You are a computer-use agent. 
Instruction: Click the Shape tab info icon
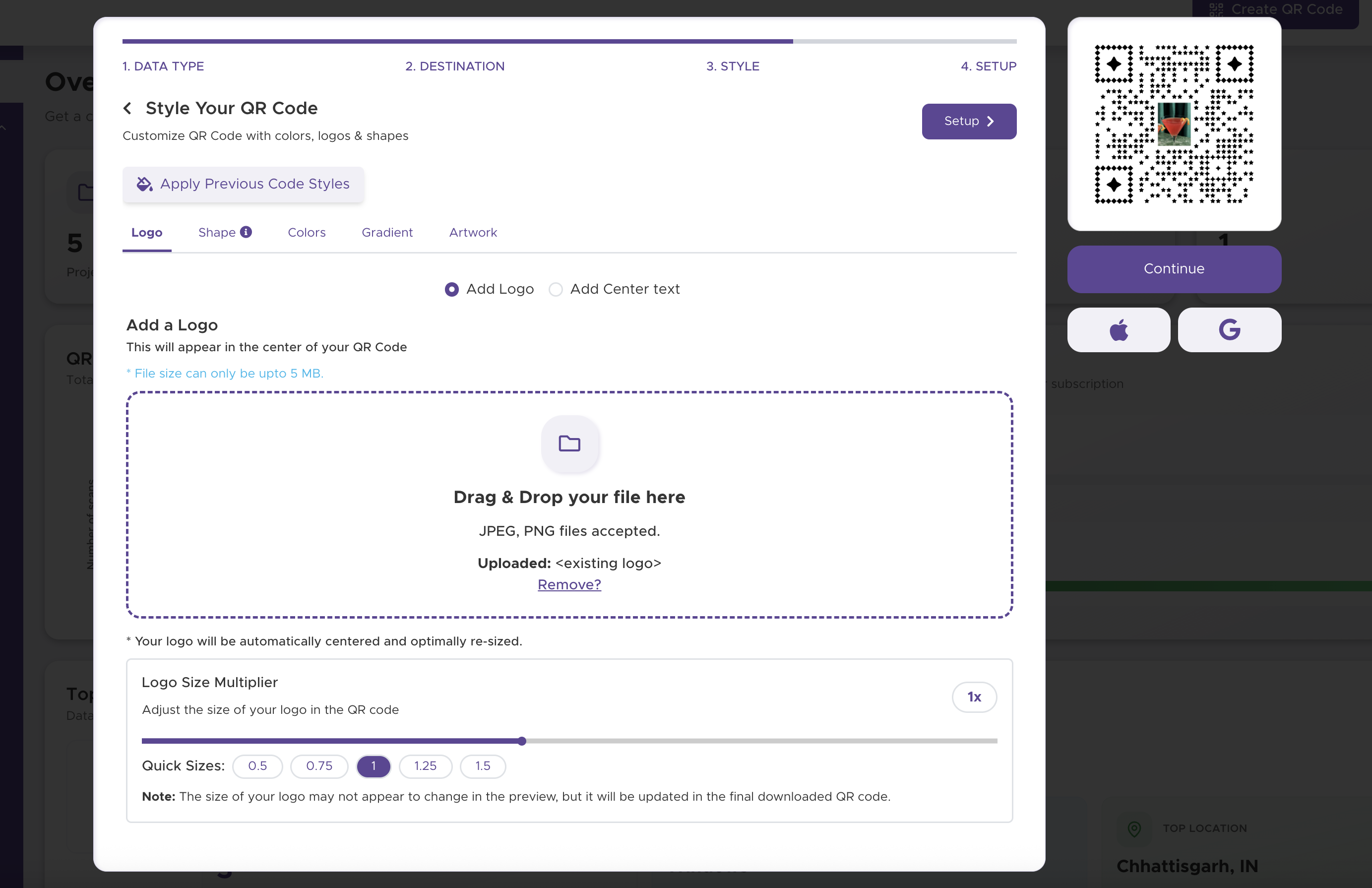tap(246, 232)
